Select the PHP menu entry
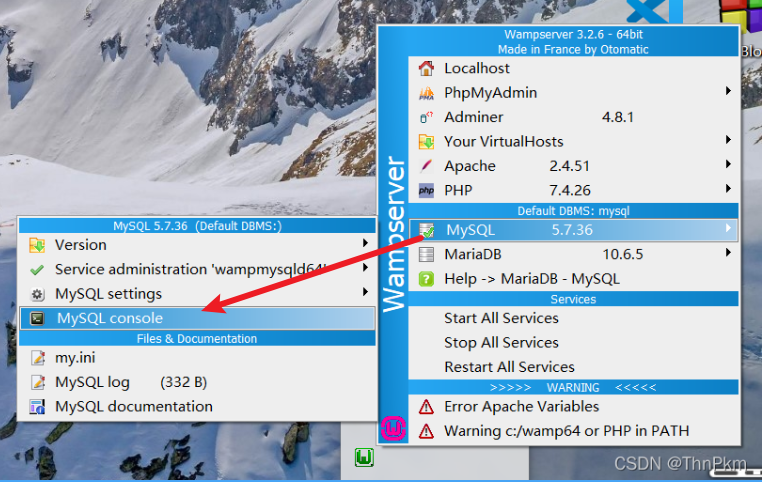Screen dimensions: 762x483 tap(573, 190)
